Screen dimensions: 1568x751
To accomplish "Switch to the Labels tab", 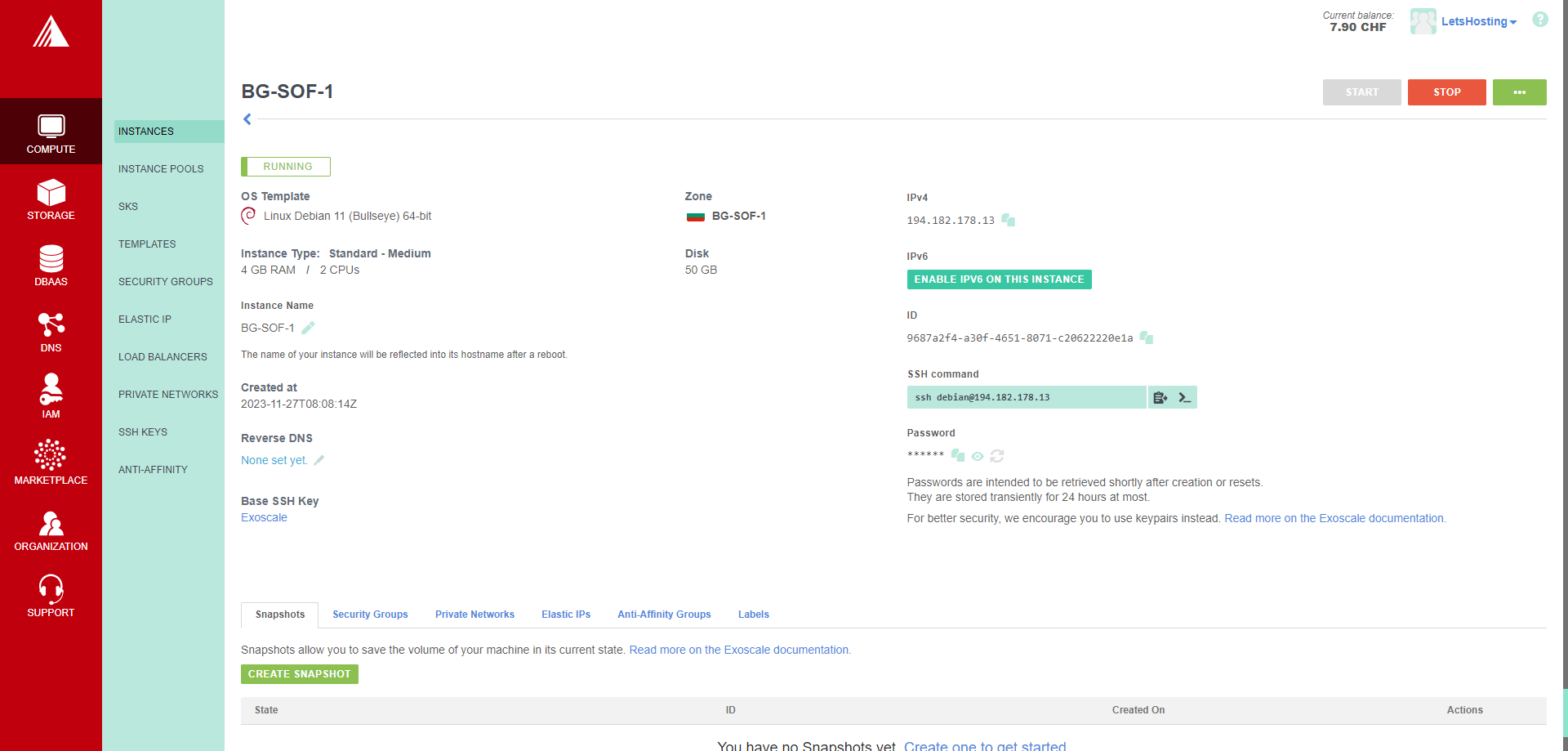I will click(754, 615).
